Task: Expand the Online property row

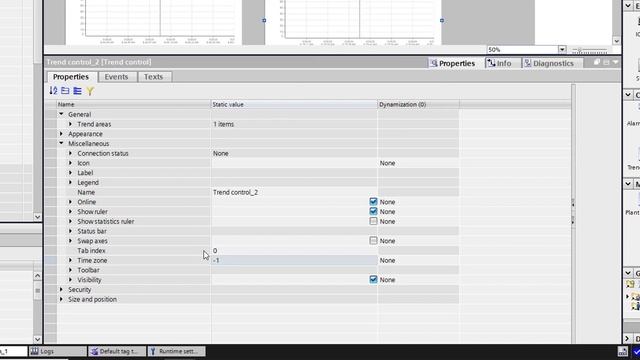Action: point(70,202)
